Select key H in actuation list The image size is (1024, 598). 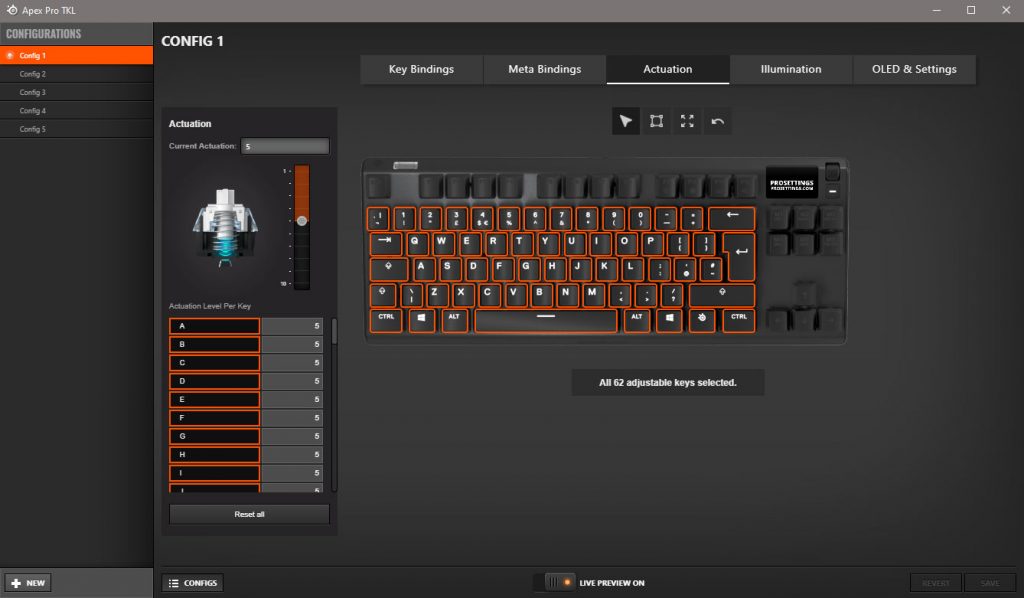(x=214, y=454)
